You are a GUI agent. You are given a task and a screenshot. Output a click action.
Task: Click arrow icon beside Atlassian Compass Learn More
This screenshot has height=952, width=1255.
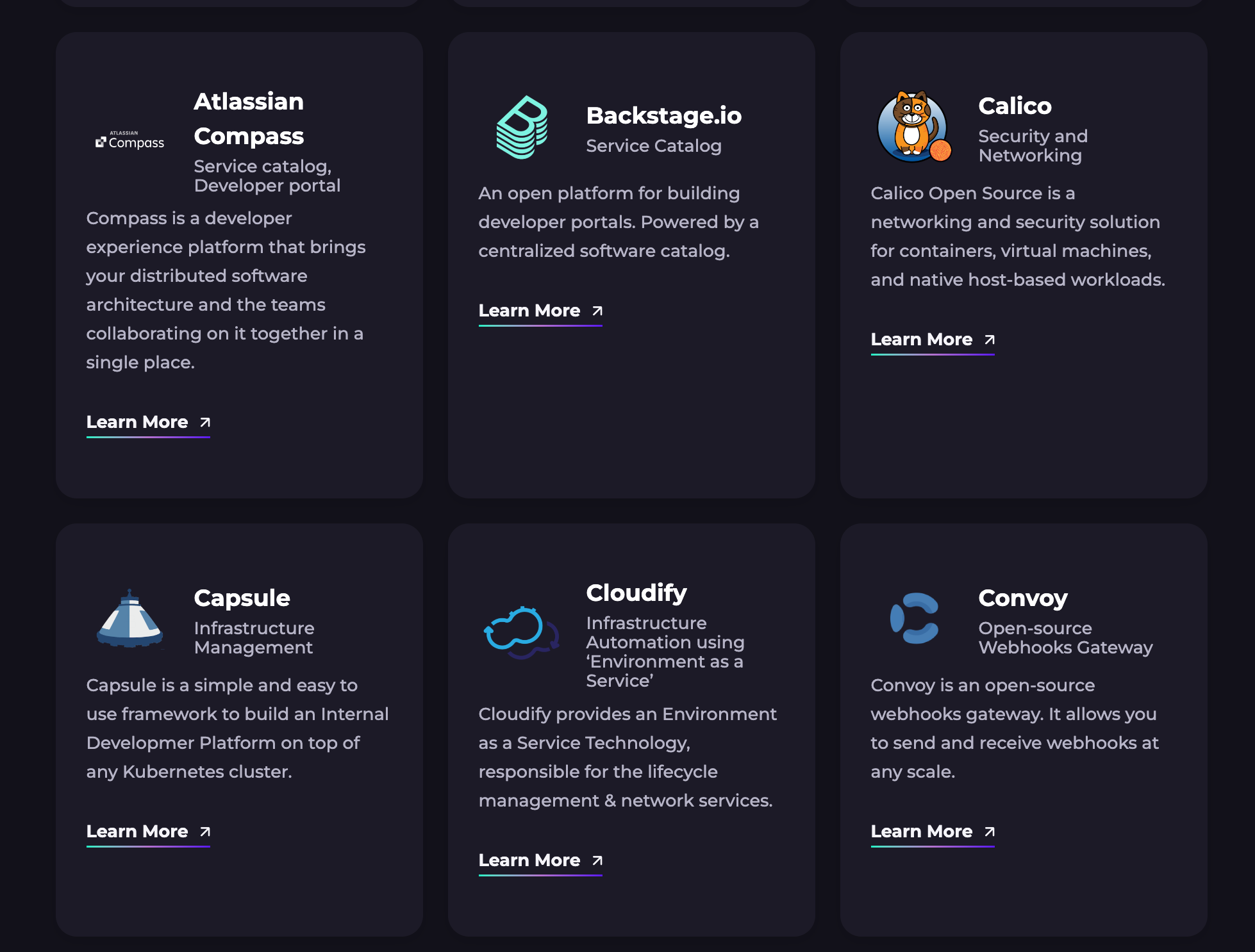point(205,422)
